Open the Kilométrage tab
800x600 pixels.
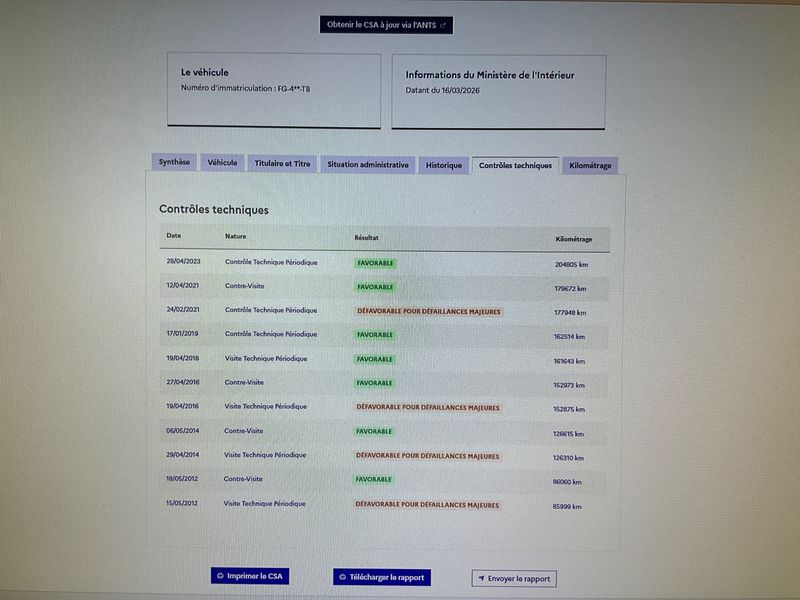pyautogui.click(x=590, y=166)
